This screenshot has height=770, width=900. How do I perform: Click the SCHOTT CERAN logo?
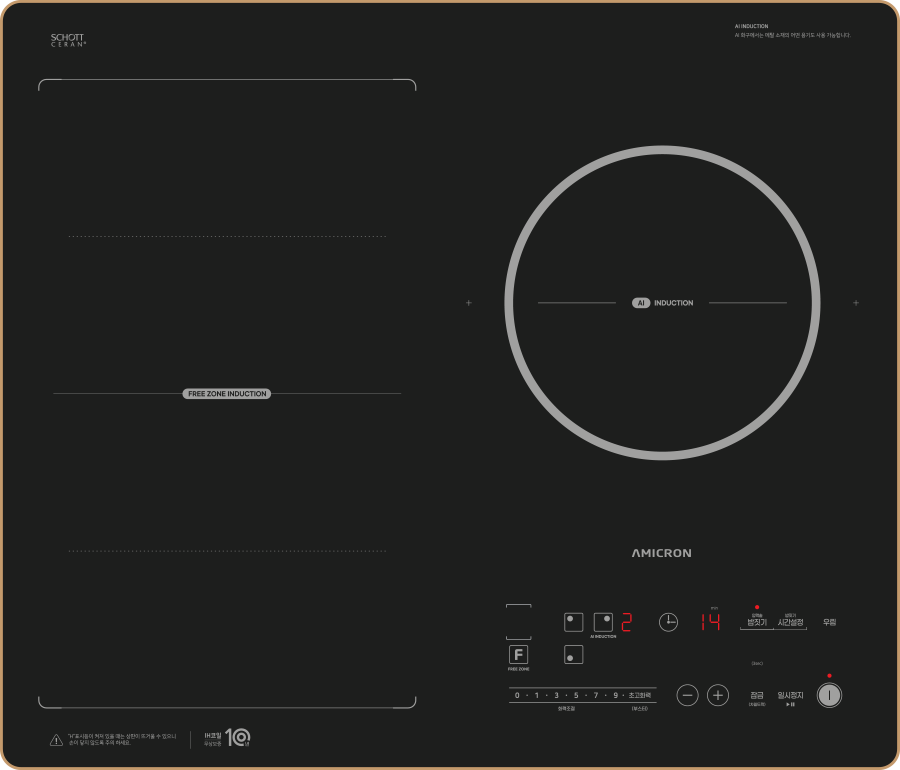point(68,40)
